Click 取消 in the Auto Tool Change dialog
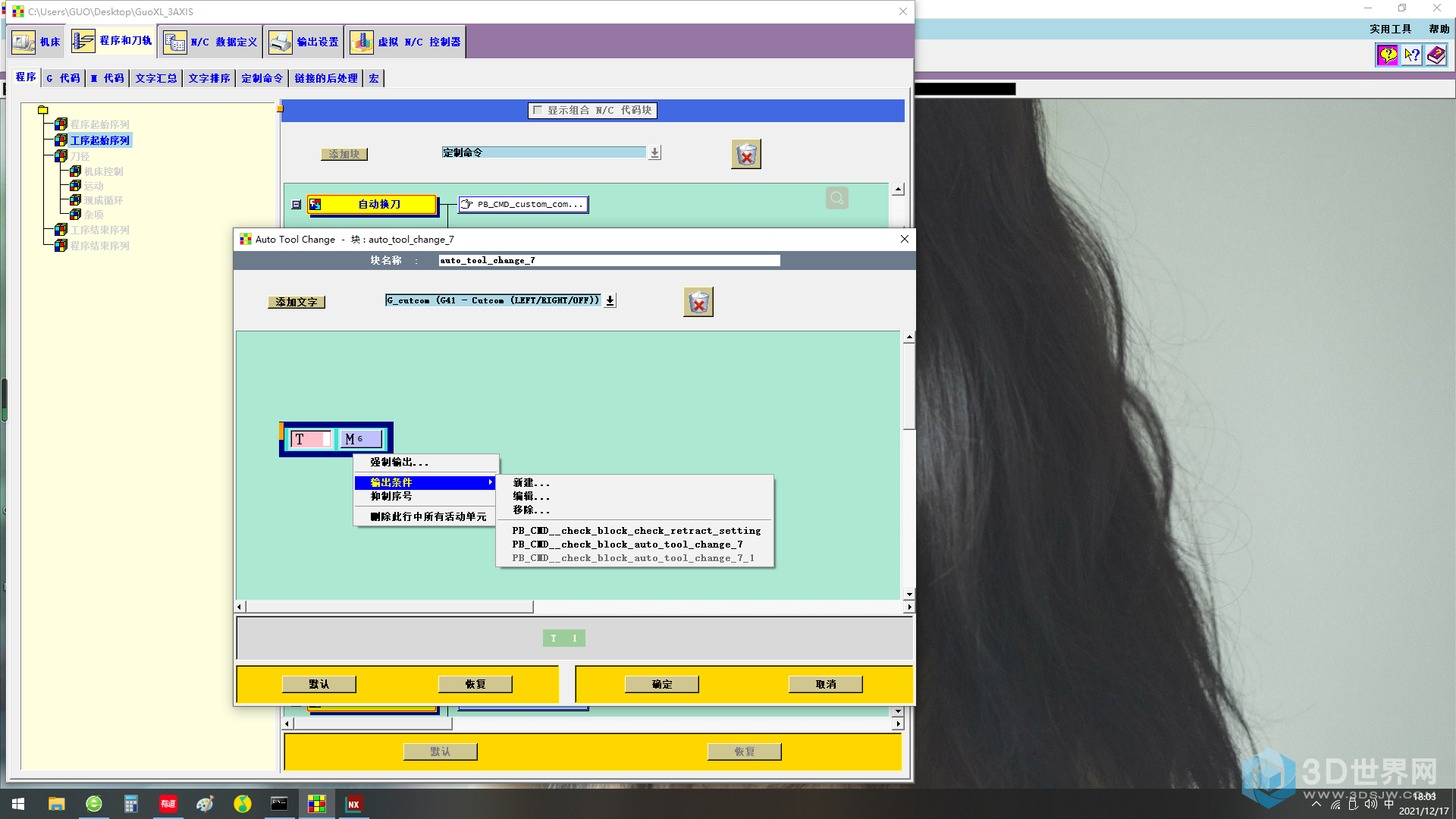The height and width of the screenshot is (819, 1456). pyautogui.click(x=826, y=684)
